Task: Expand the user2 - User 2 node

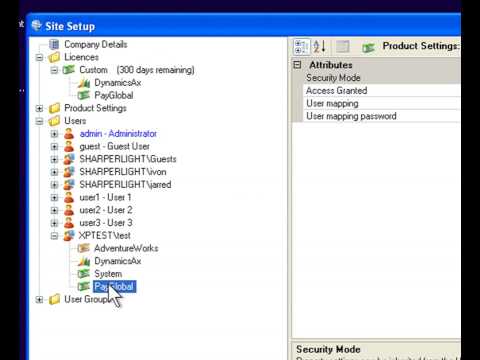Action: [x=54, y=210]
